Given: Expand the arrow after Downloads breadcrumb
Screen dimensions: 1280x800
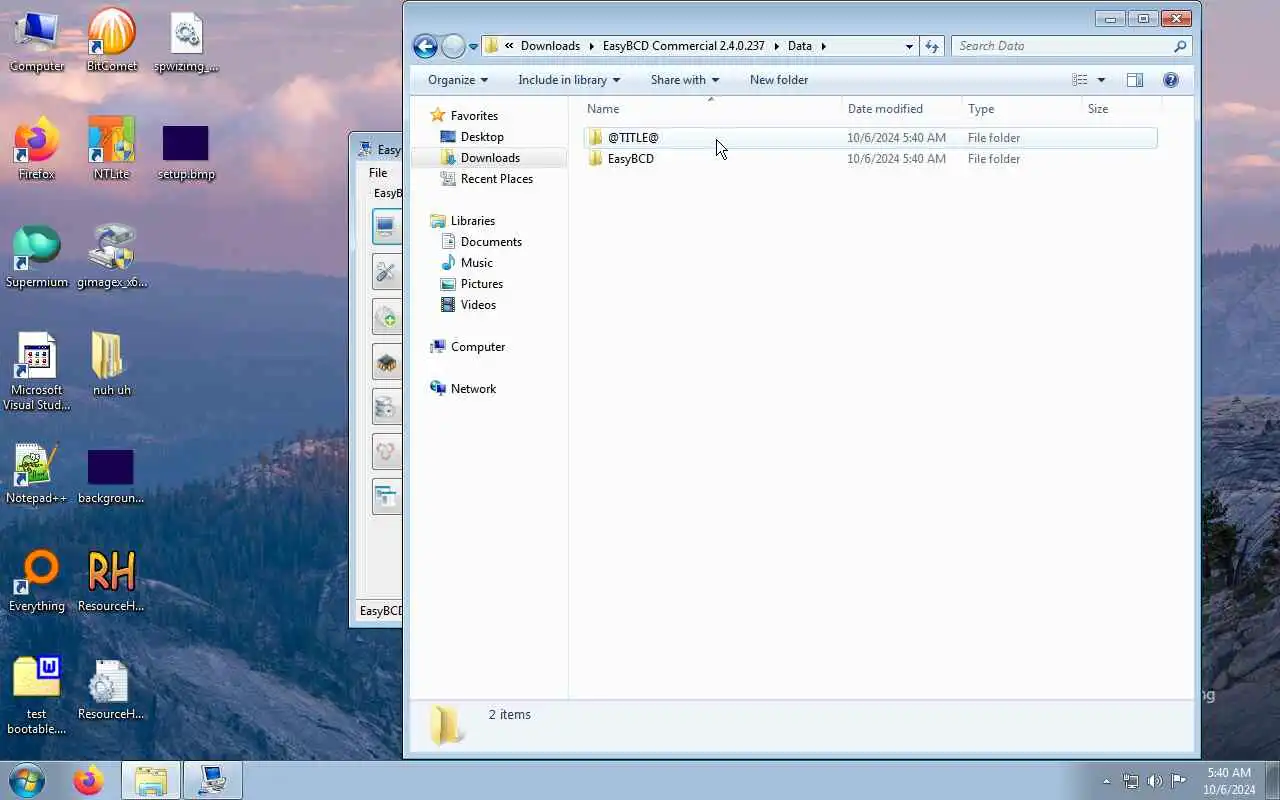Looking at the screenshot, I should click(x=591, y=46).
